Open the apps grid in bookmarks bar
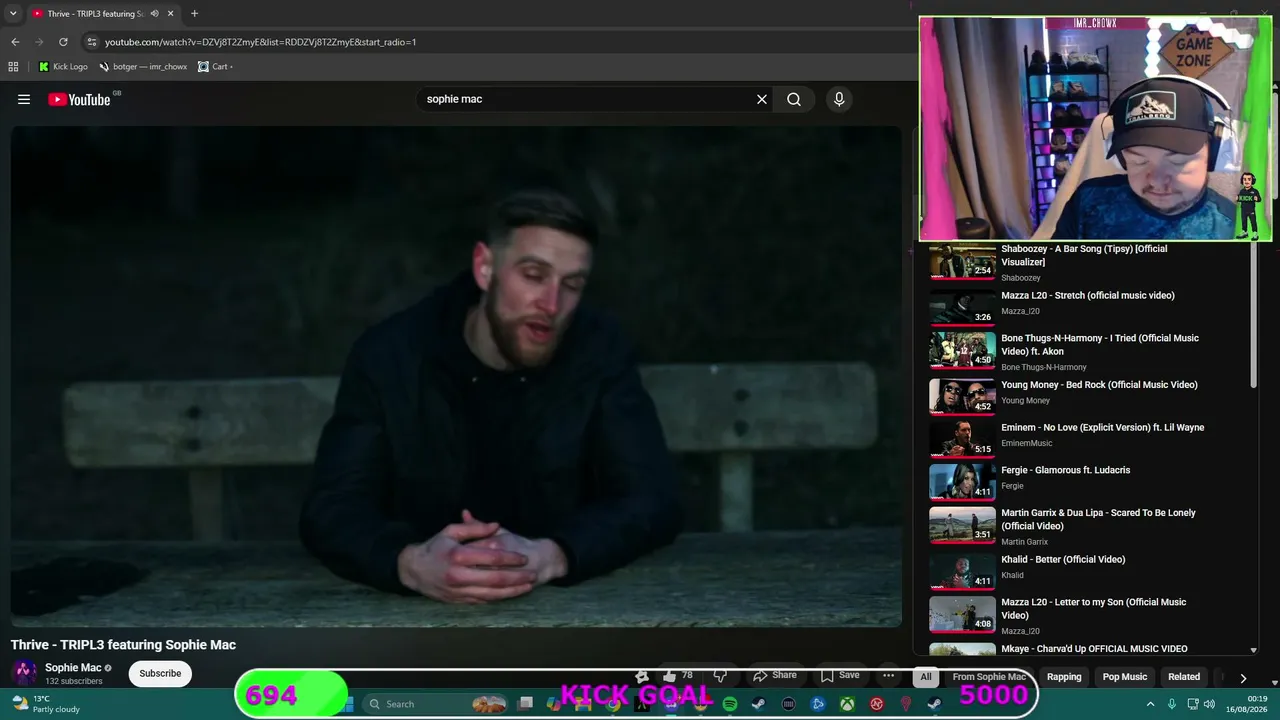1280x720 pixels. tap(13, 67)
